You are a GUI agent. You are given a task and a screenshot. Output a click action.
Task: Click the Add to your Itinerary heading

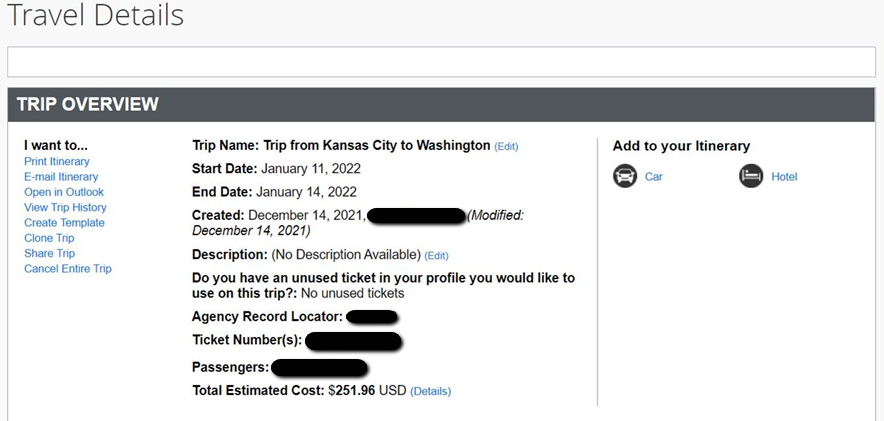(x=681, y=147)
